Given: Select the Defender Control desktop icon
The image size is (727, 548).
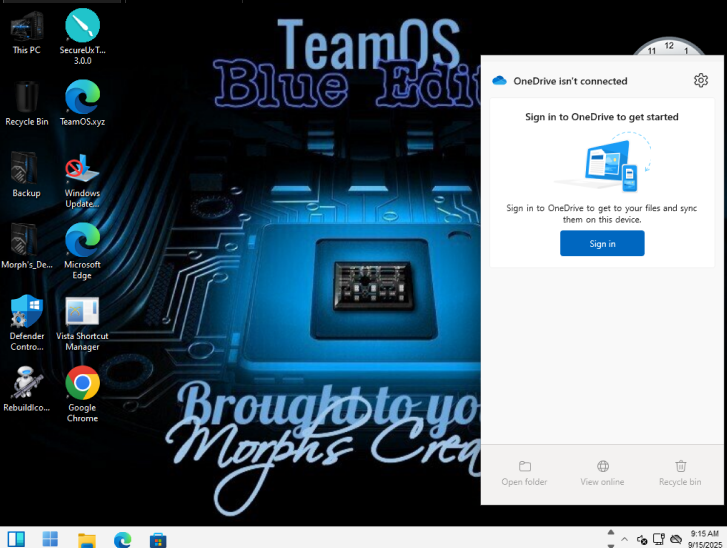Looking at the screenshot, I should click(x=26, y=323).
